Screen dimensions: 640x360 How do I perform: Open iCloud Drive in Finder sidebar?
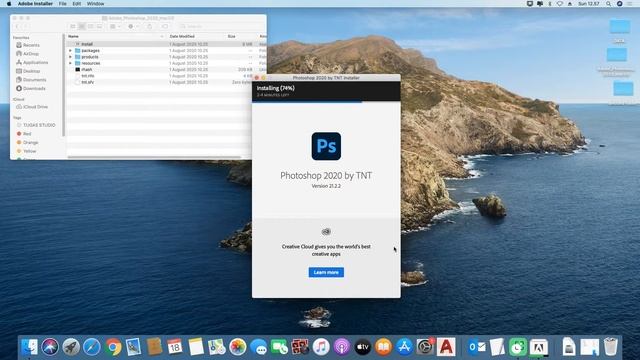point(35,107)
